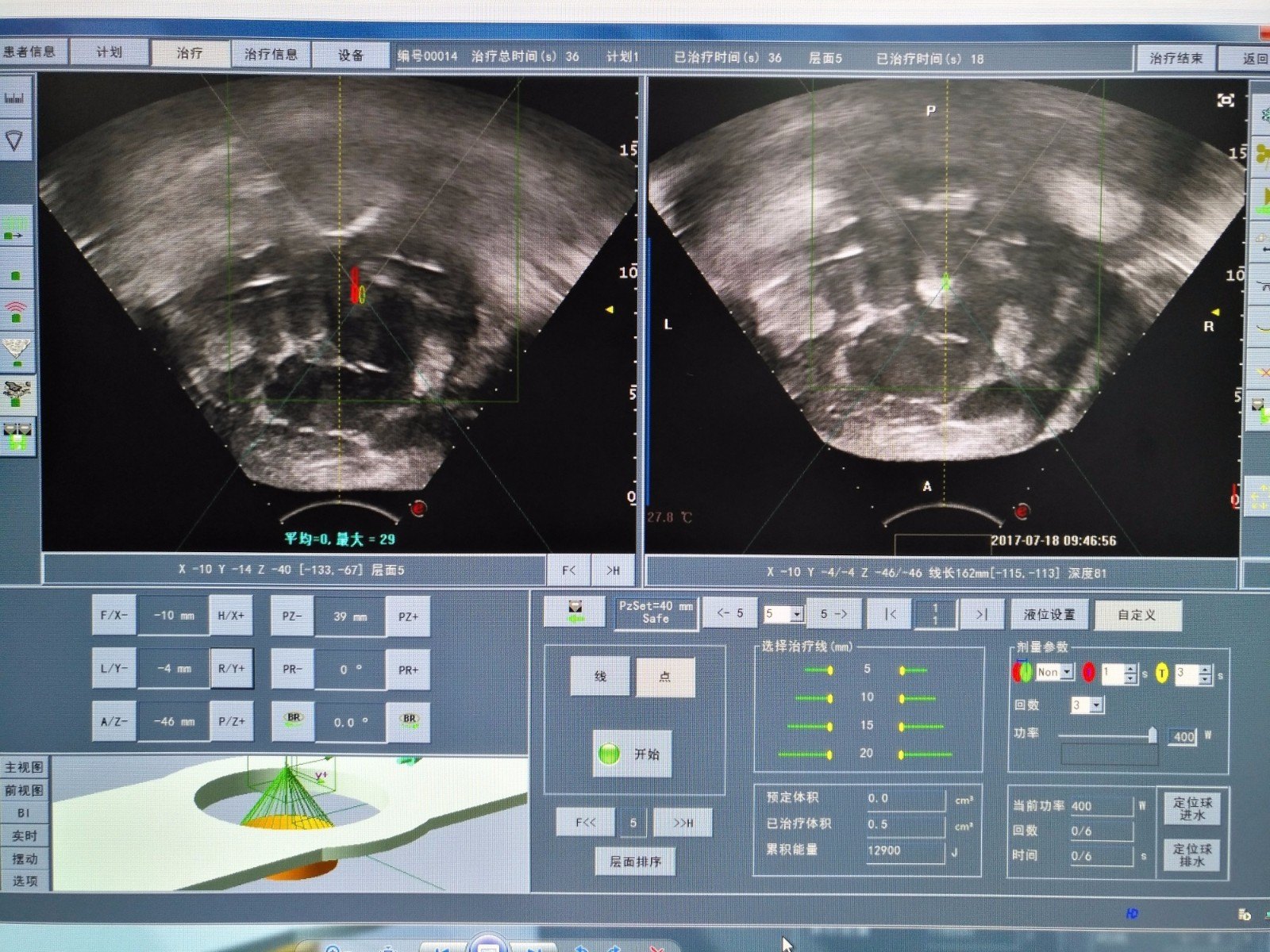The image size is (1270, 952).
Task: Click the left BR probe rotate icon
Action: (293, 720)
